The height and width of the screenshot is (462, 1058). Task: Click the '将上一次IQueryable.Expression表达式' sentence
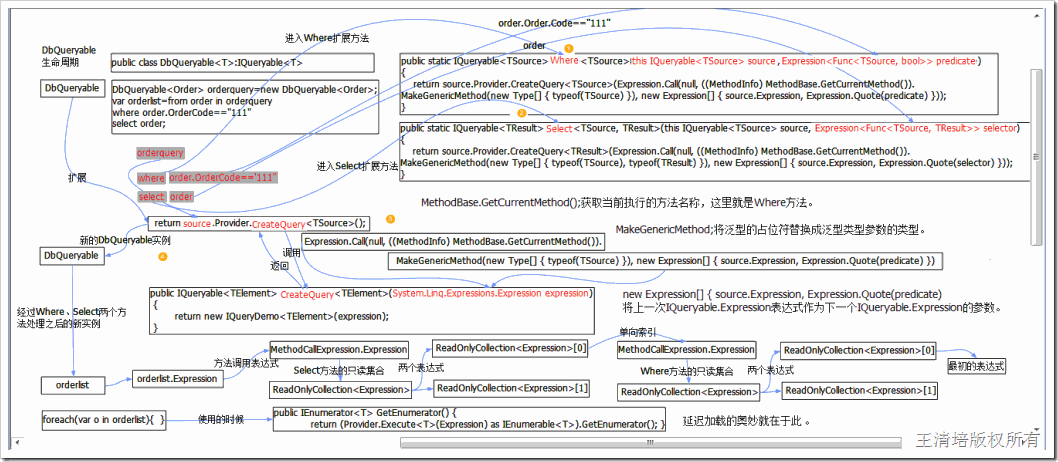tap(812, 308)
